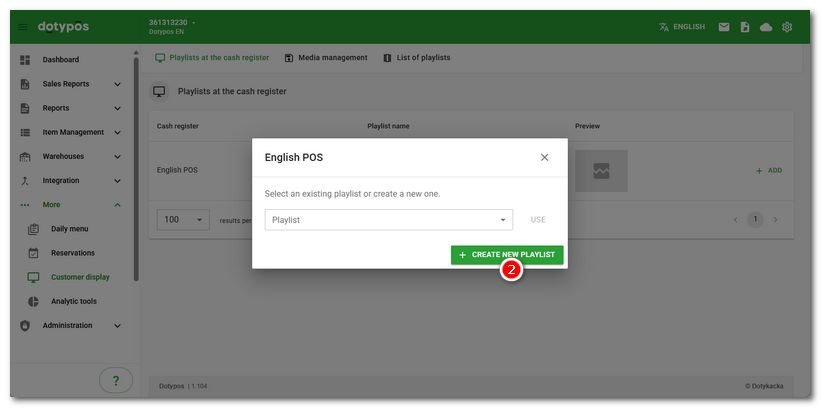This screenshot has width=821, height=408.
Task: Click the image placeholder preview thumbnail
Action: tap(601, 171)
